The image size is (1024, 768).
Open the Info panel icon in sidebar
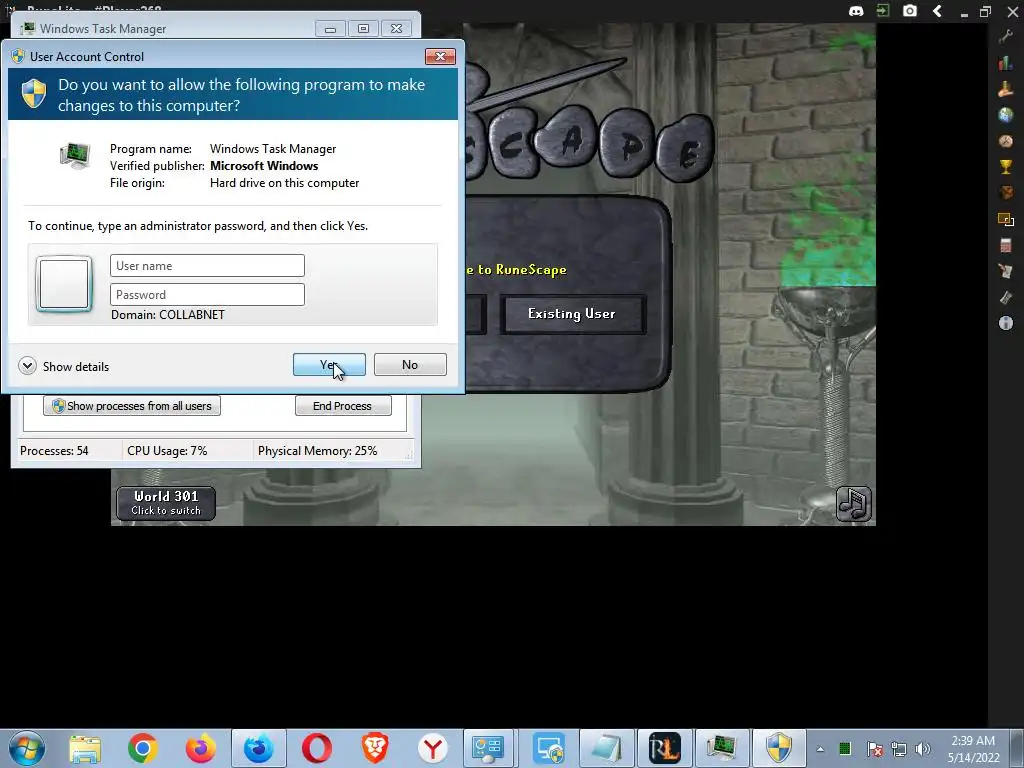click(1006, 323)
